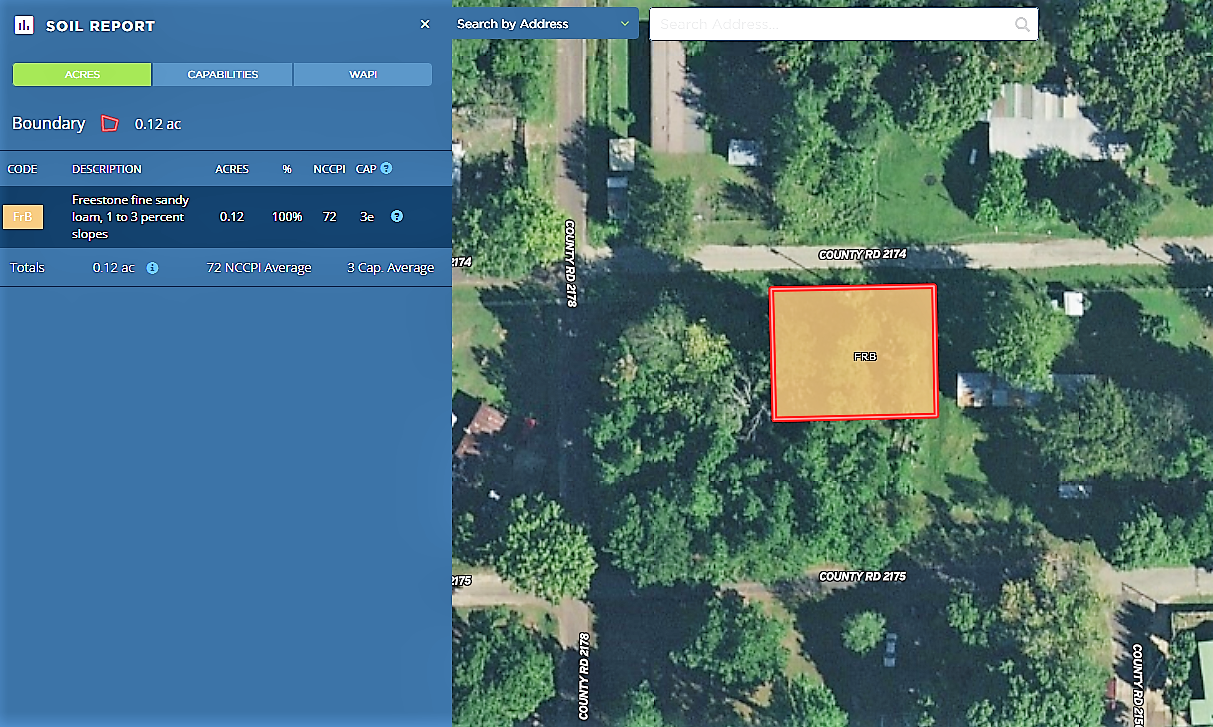
Task: Select the WAPI tab
Action: (362, 75)
